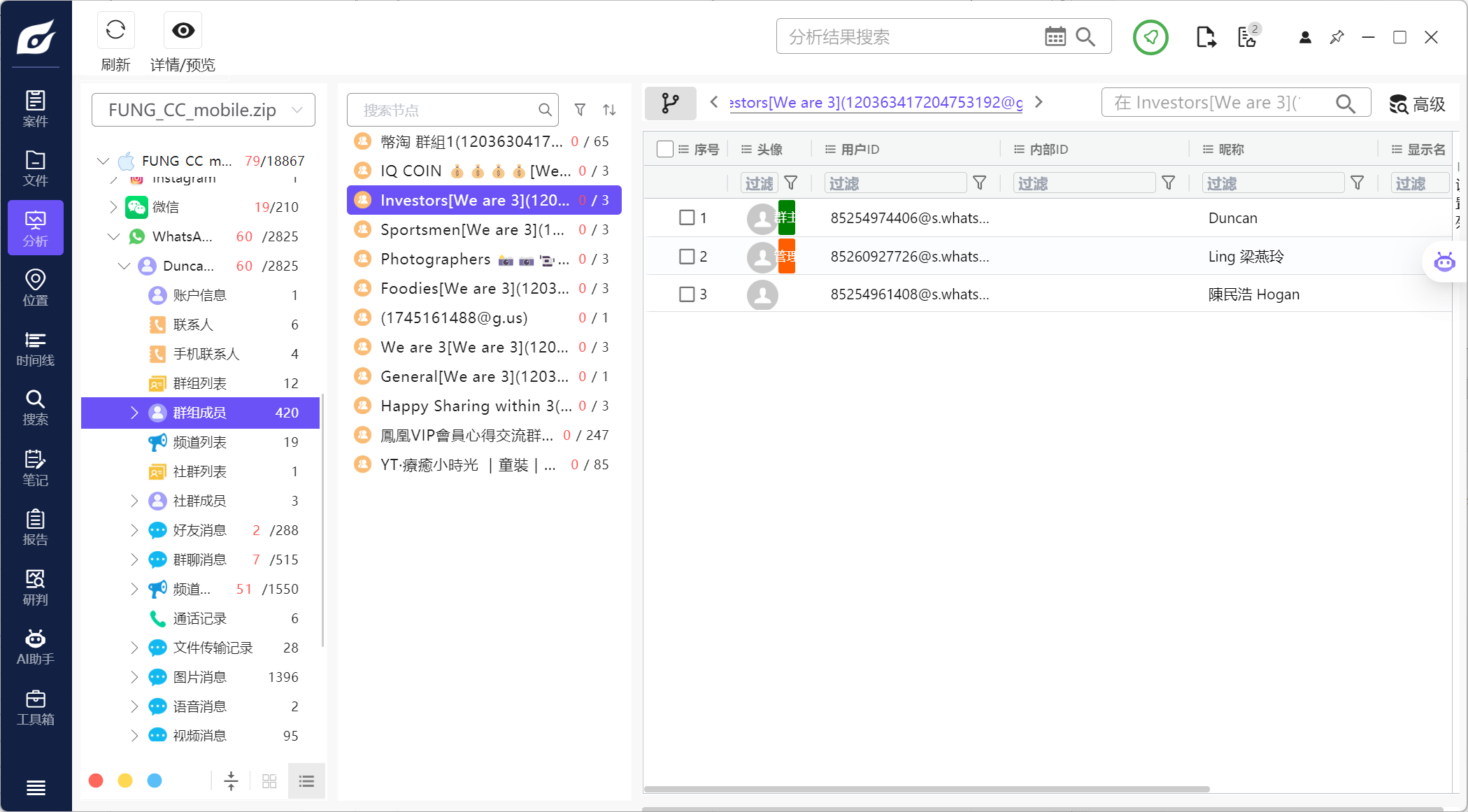1468x812 pixels.
Task: Expand the 群聊消息 tree node
Action: coord(134,560)
